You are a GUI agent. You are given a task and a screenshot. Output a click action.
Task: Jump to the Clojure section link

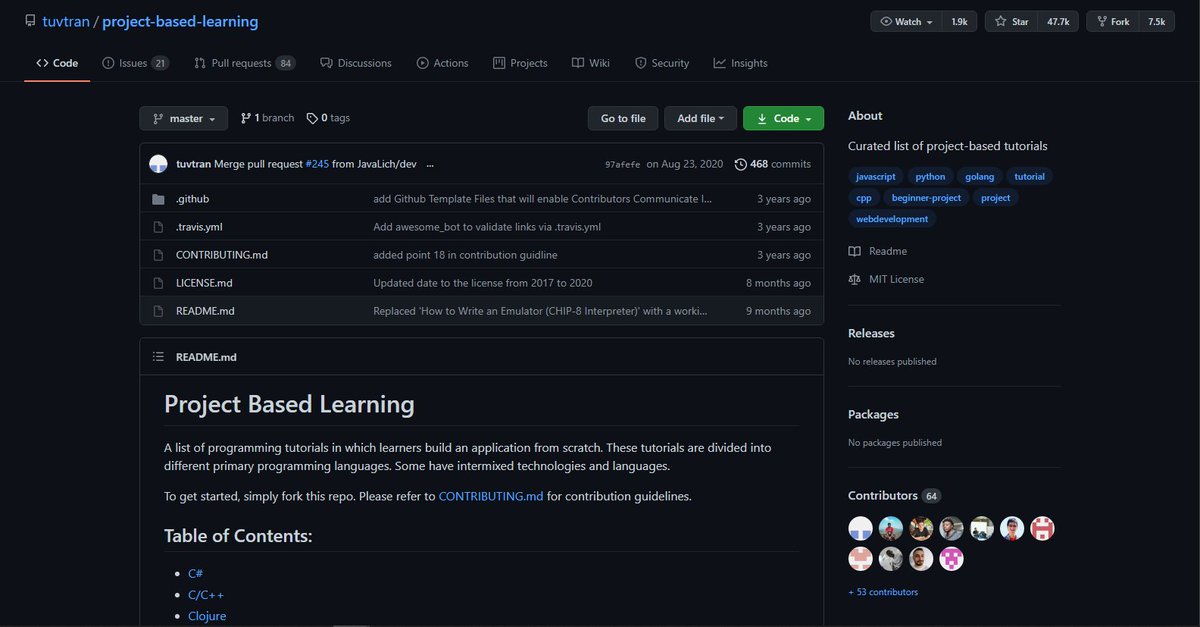[207, 616]
